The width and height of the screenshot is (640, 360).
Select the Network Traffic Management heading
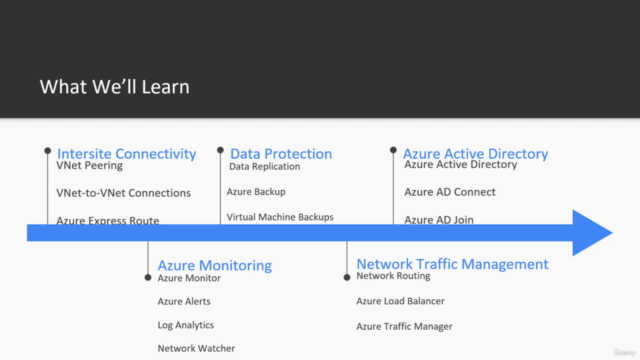coord(452,264)
